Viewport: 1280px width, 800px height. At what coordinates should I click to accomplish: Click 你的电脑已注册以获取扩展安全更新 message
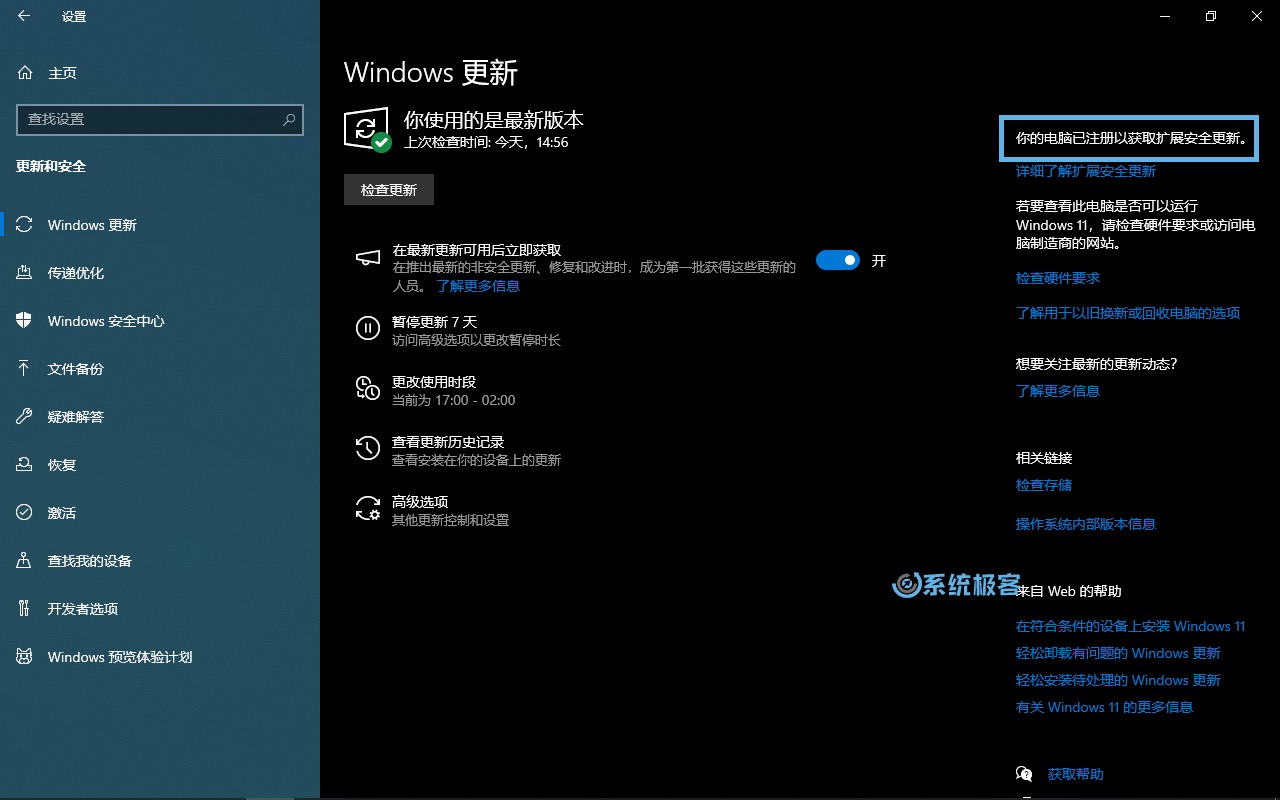click(1130, 139)
